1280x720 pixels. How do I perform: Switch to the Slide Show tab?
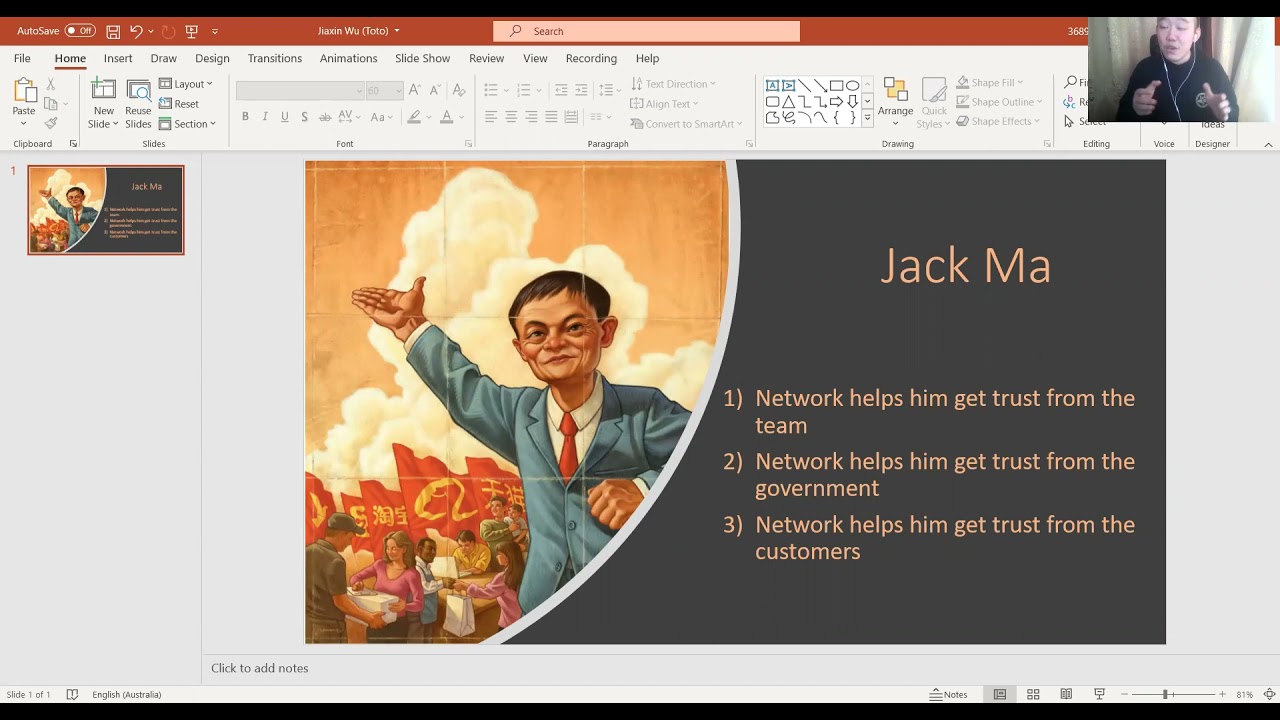[422, 58]
